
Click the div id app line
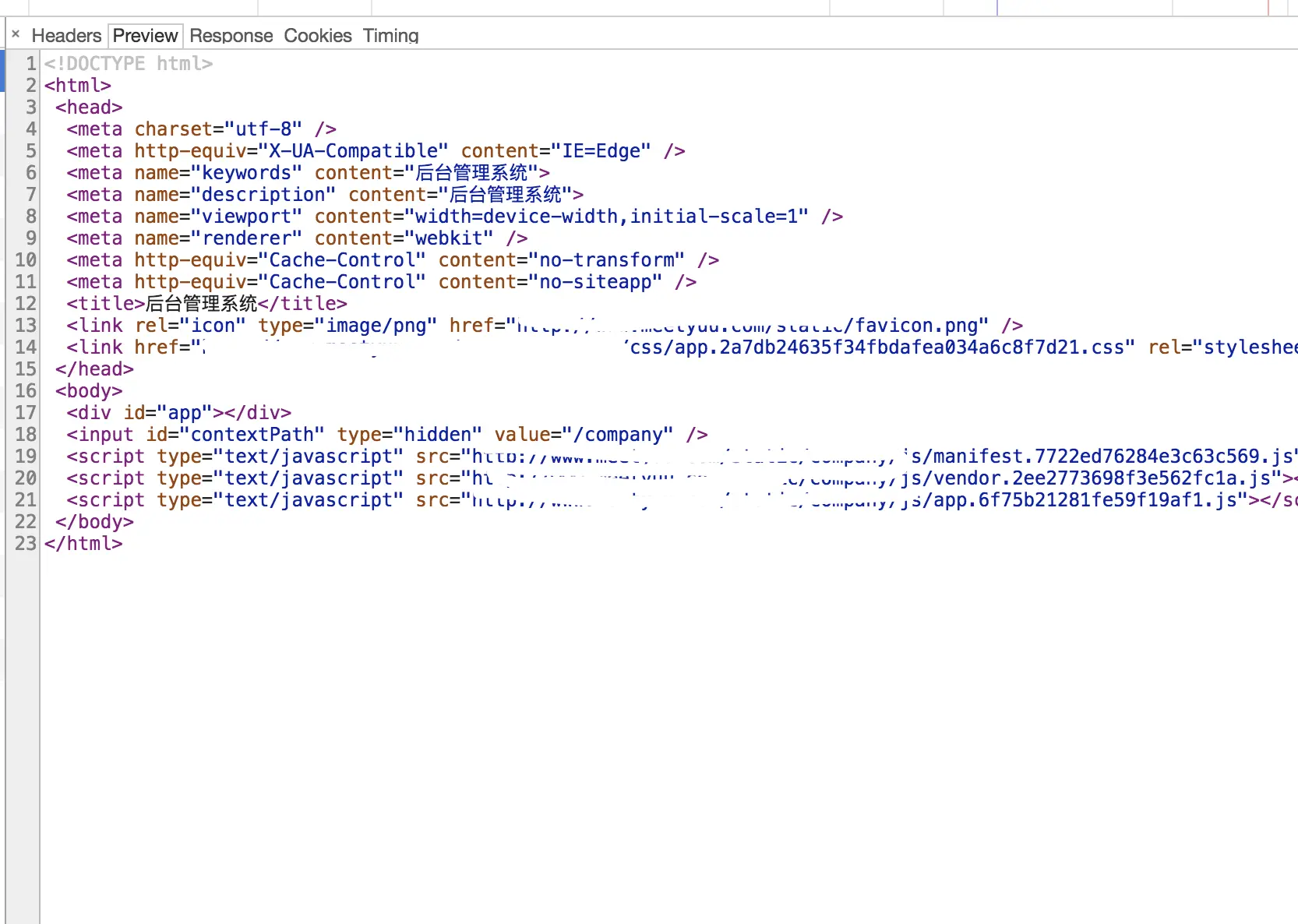pos(179,412)
